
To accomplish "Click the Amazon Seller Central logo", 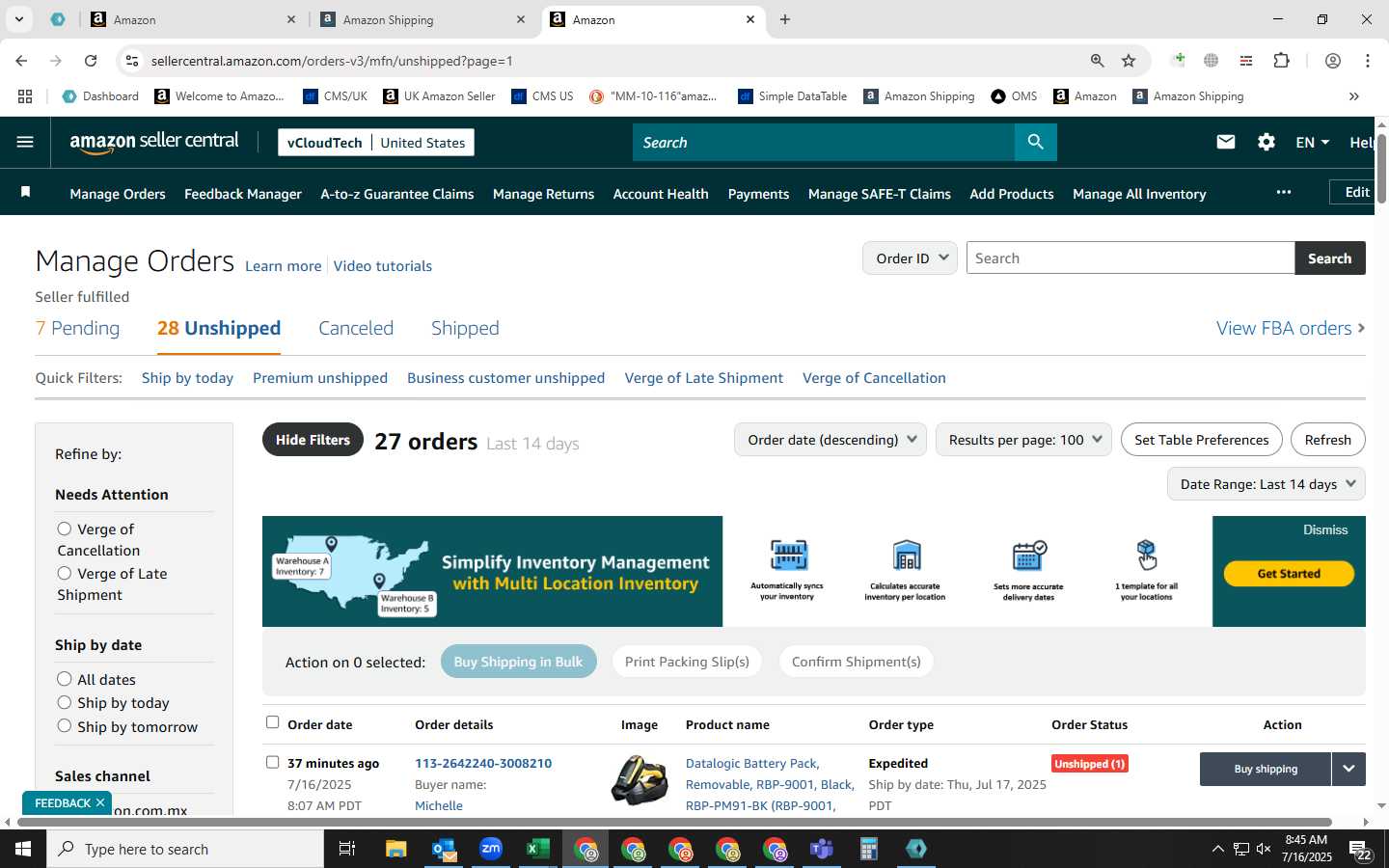I will [x=154, y=142].
